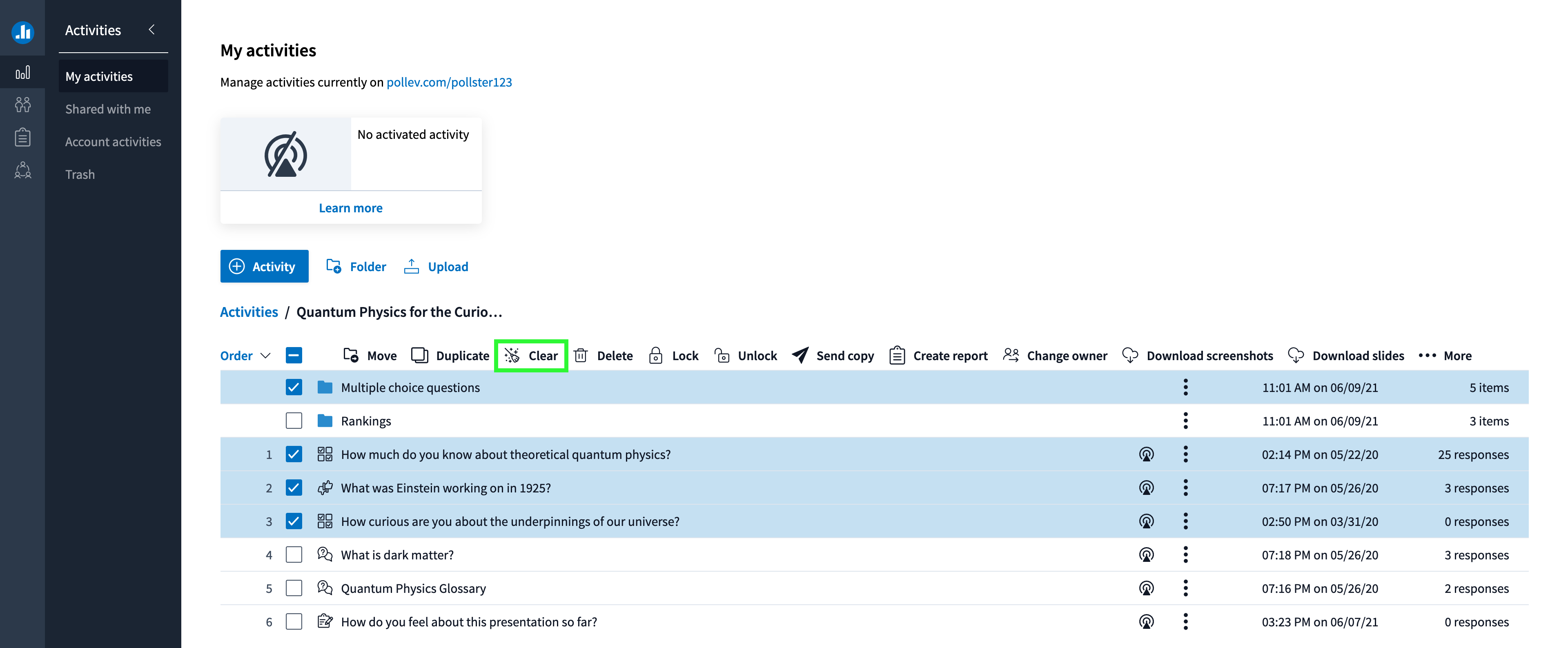Uncheck the Einstein 1925 question checkbox

tap(294, 488)
